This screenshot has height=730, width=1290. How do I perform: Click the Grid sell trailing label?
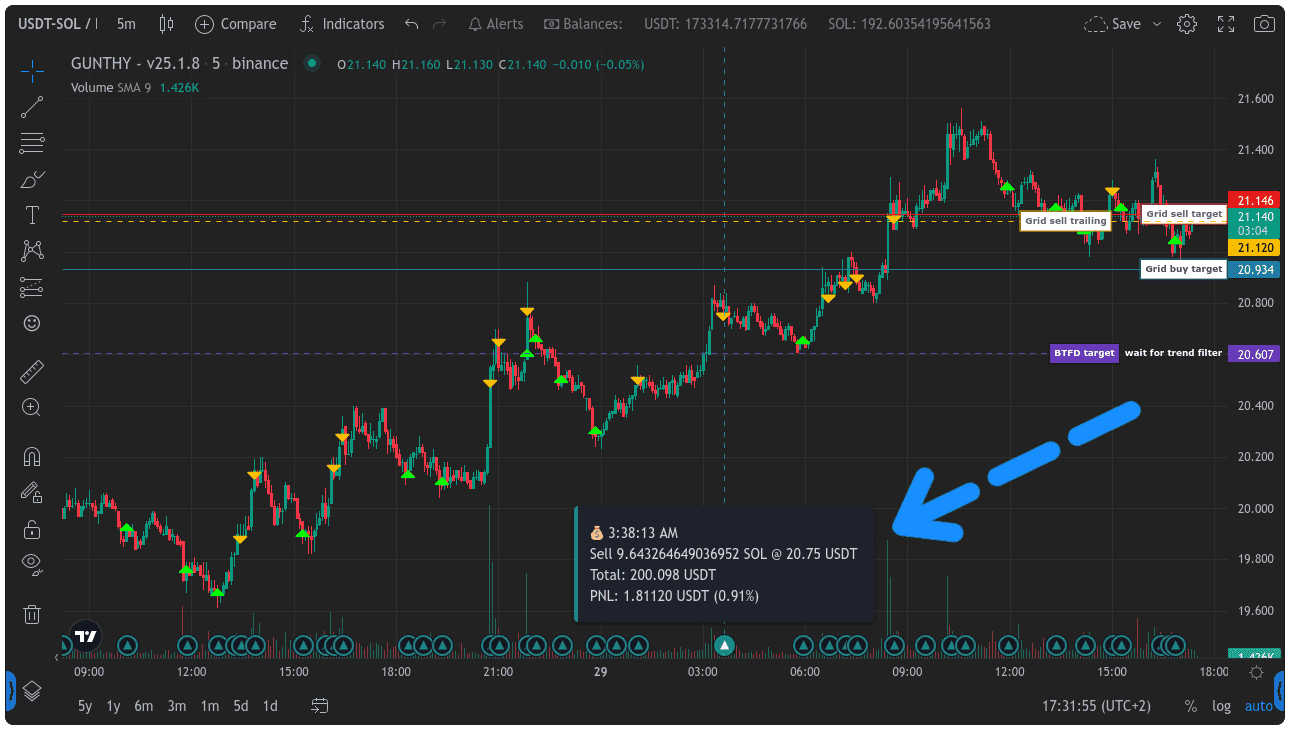tap(1065, 221)
